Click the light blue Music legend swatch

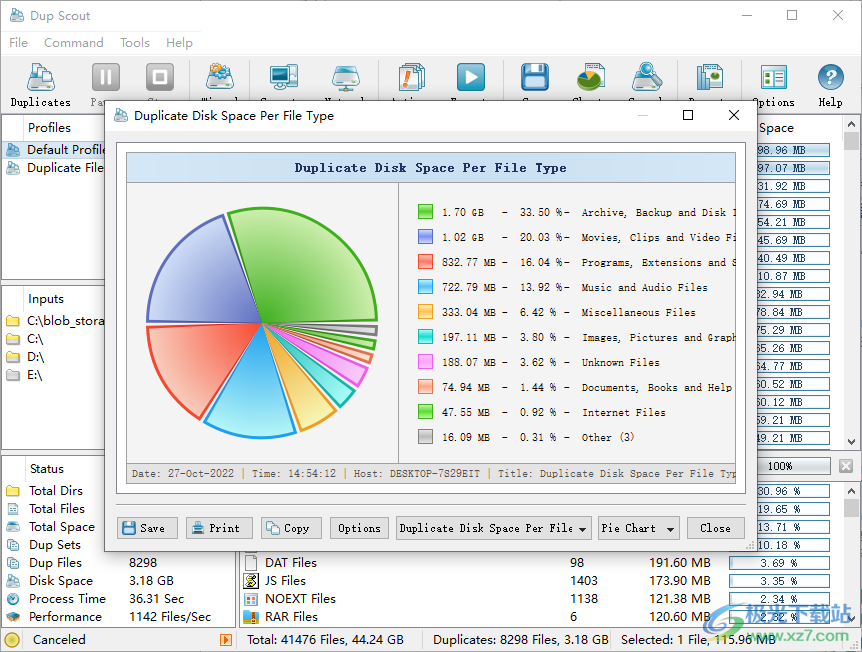[x=425, y=287]
